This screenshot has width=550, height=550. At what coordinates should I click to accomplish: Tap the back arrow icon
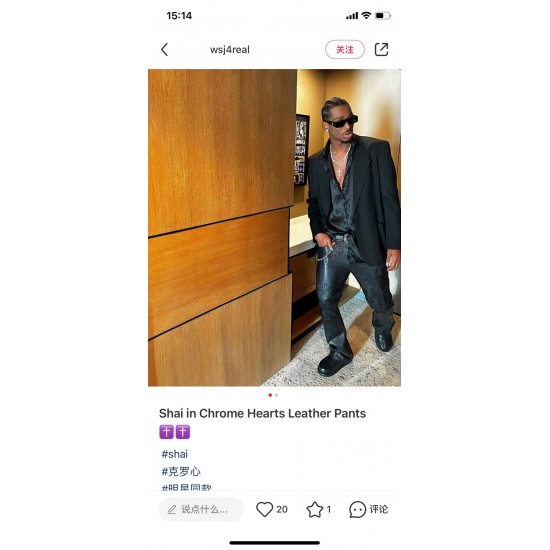tap(165, 49)
